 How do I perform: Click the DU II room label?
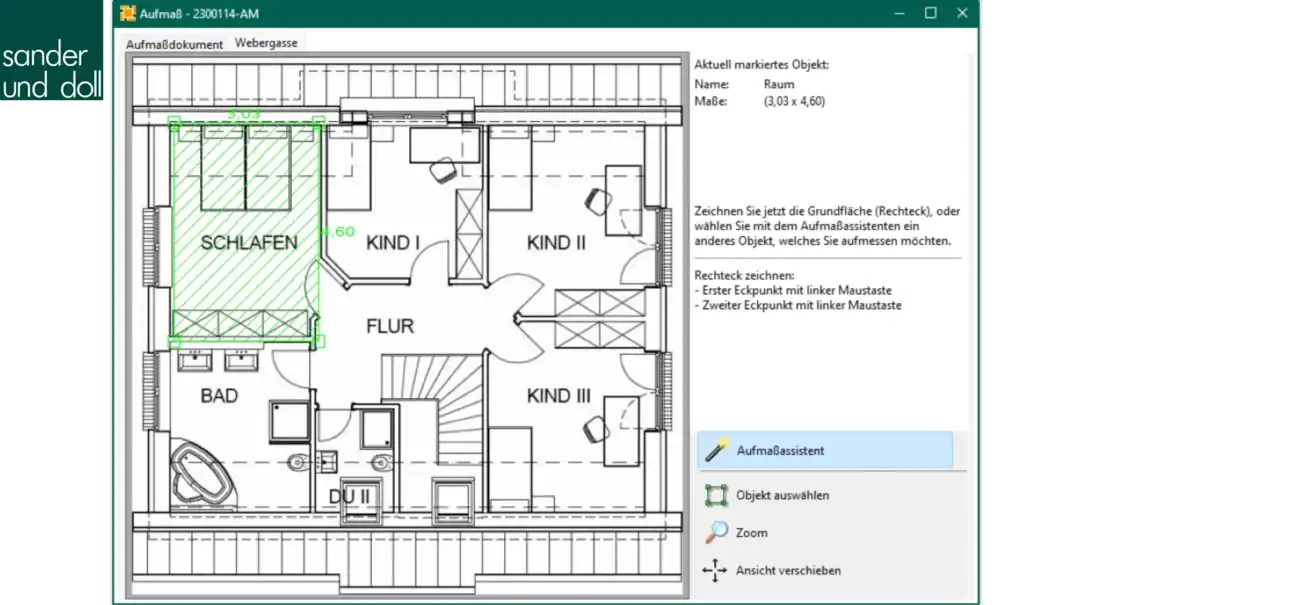349,497
